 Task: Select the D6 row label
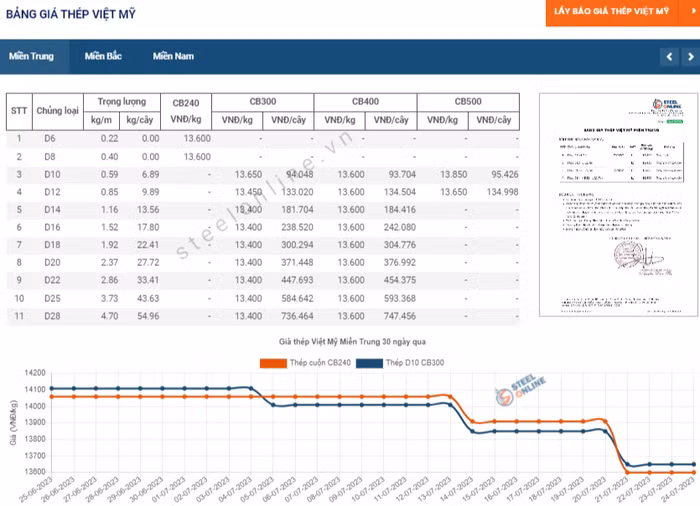[x=50, y=139]
